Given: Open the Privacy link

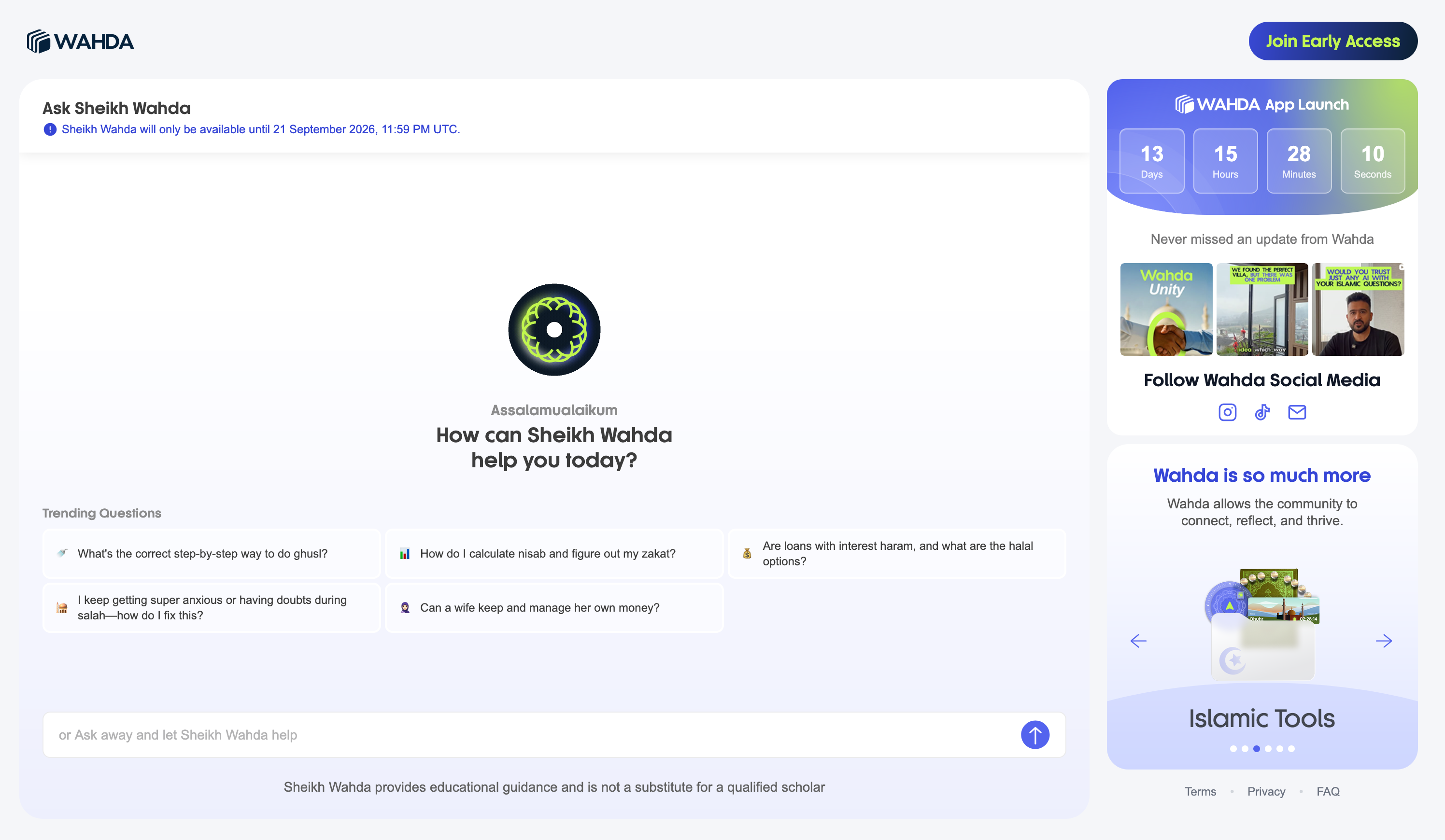Looking at the screenshot, I should (x=1266, y=791).
